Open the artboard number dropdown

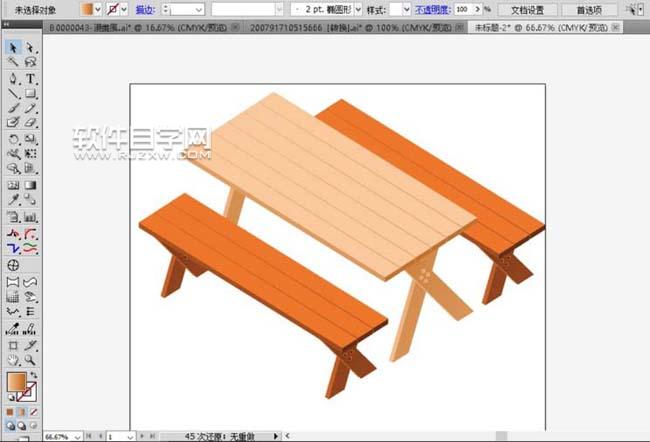click(x=130, y=437)
